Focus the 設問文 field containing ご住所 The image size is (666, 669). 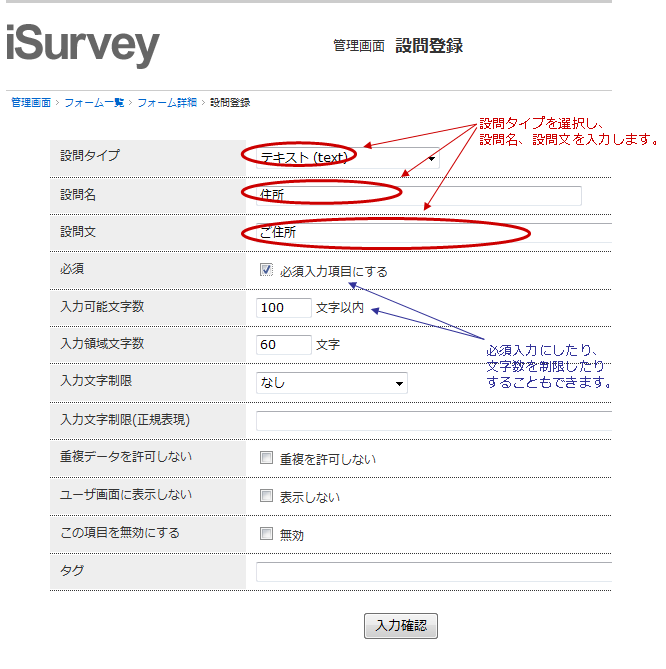[432, 233]
